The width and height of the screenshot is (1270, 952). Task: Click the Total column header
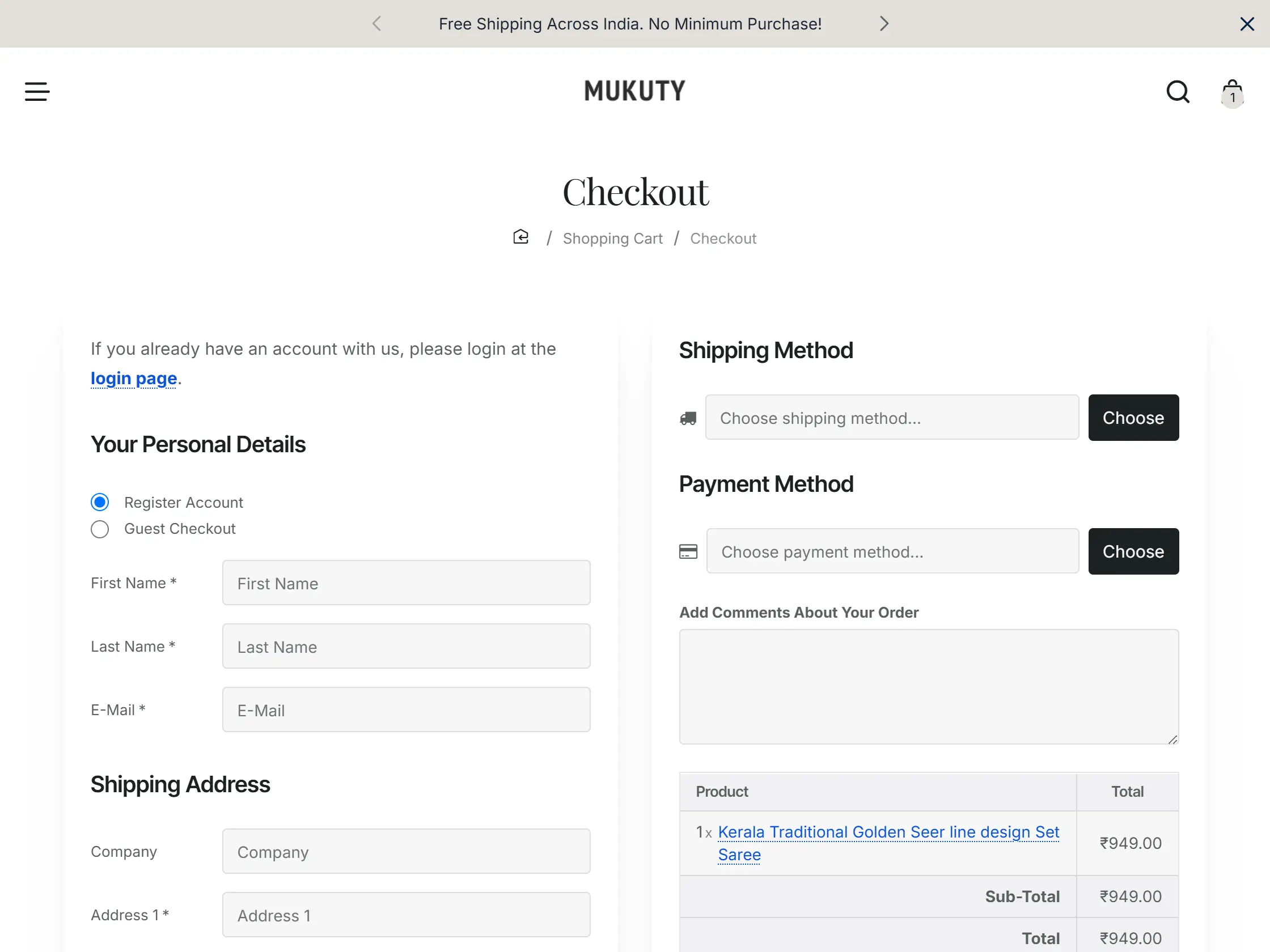(x=1127, y=792)
